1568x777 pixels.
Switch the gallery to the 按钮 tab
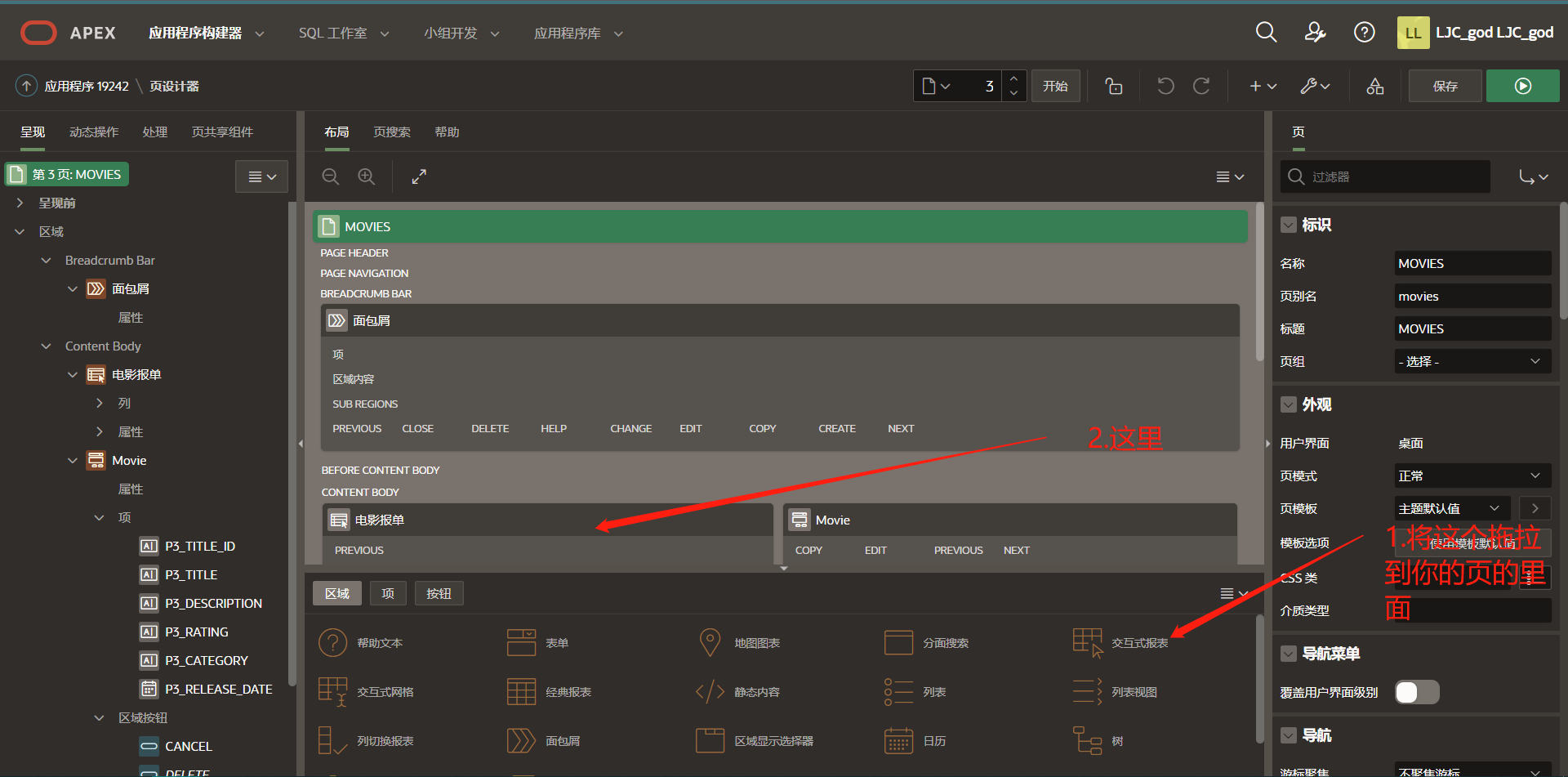439,593
